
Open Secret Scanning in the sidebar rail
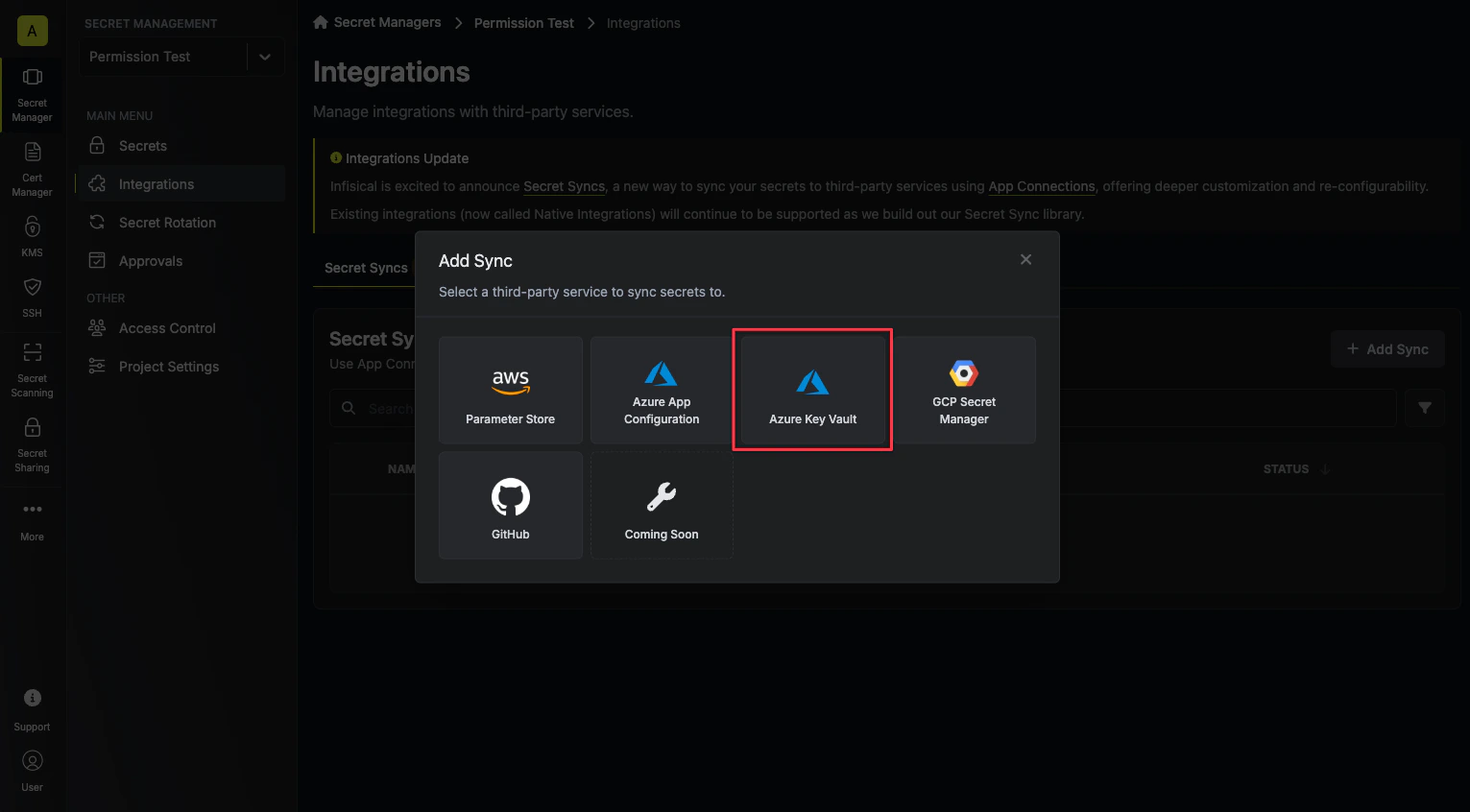(32, 370)
